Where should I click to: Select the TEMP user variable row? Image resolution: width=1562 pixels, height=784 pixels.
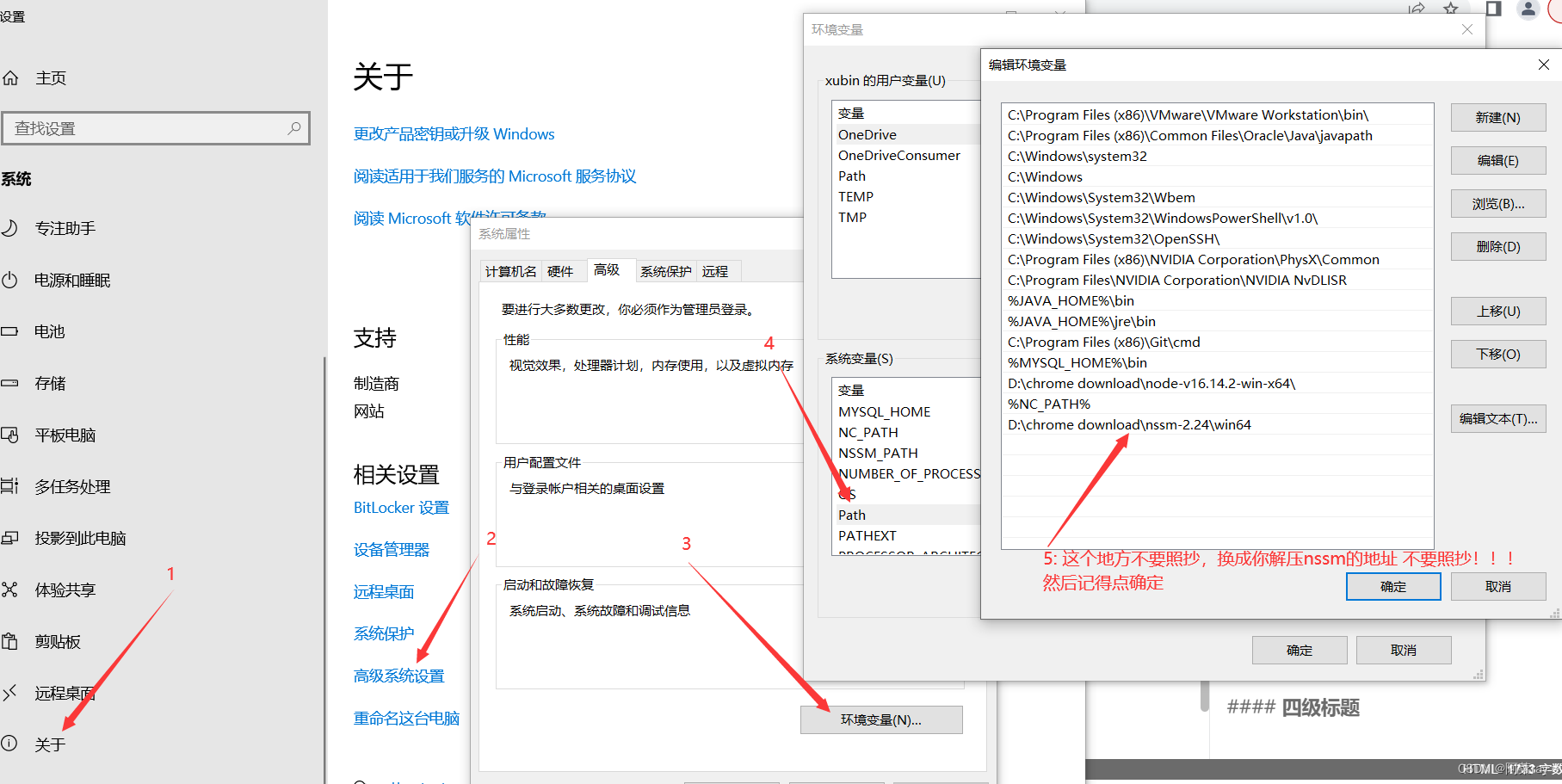click(x=906, y=197)
